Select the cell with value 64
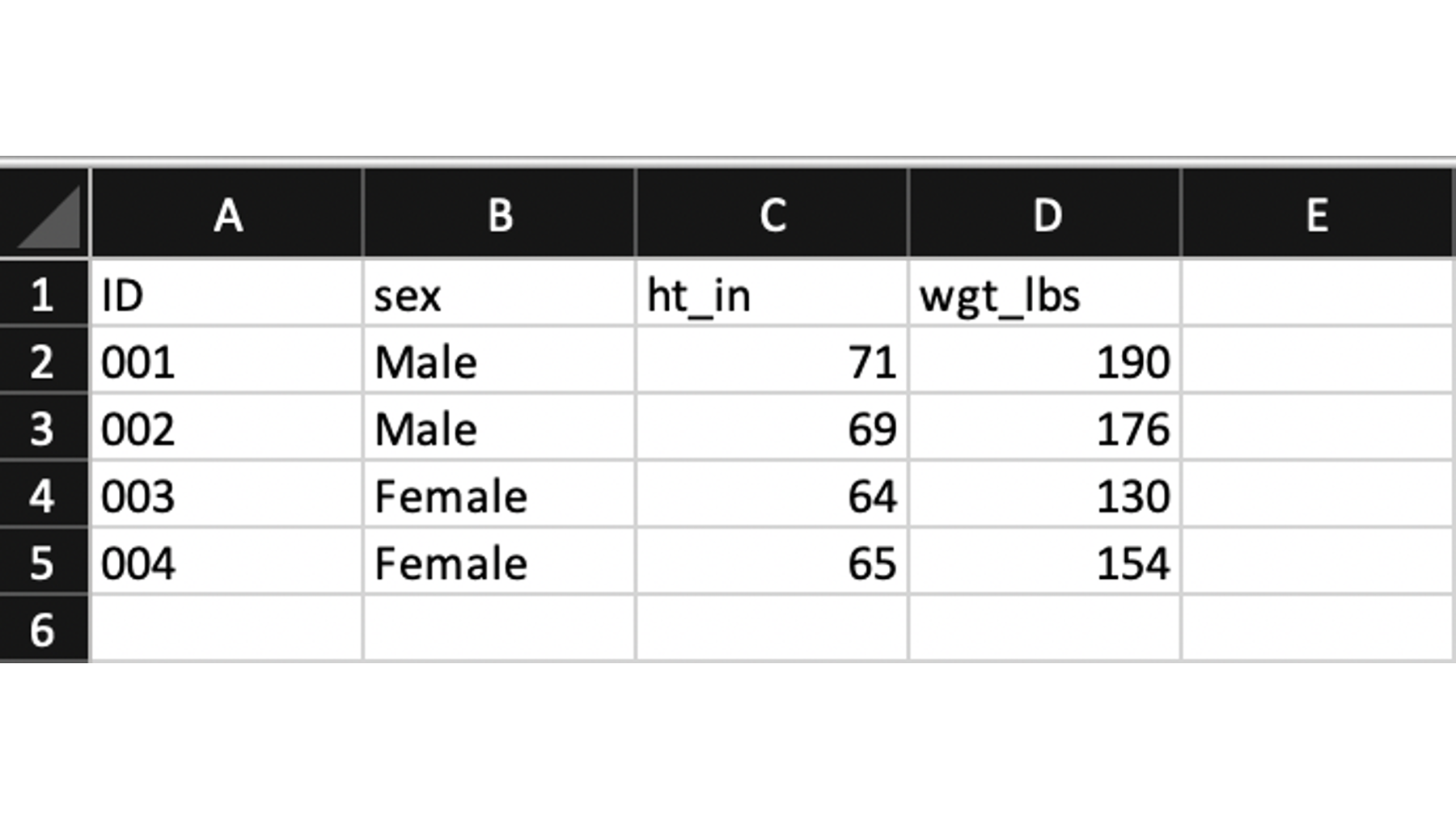Image resolution: width=1456 pixels, height=819 pixels. 772,495
